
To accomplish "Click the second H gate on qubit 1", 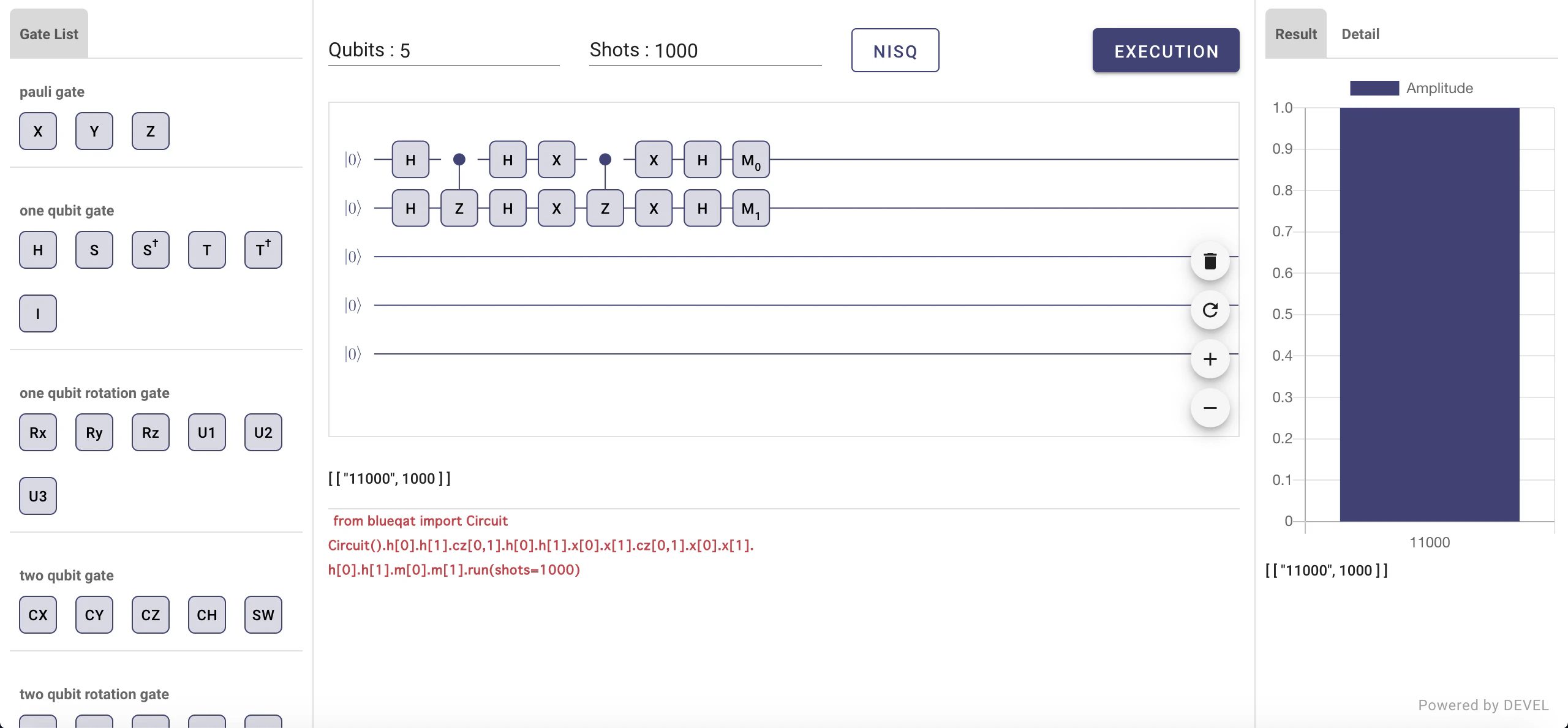I will [x=508, y=208].
